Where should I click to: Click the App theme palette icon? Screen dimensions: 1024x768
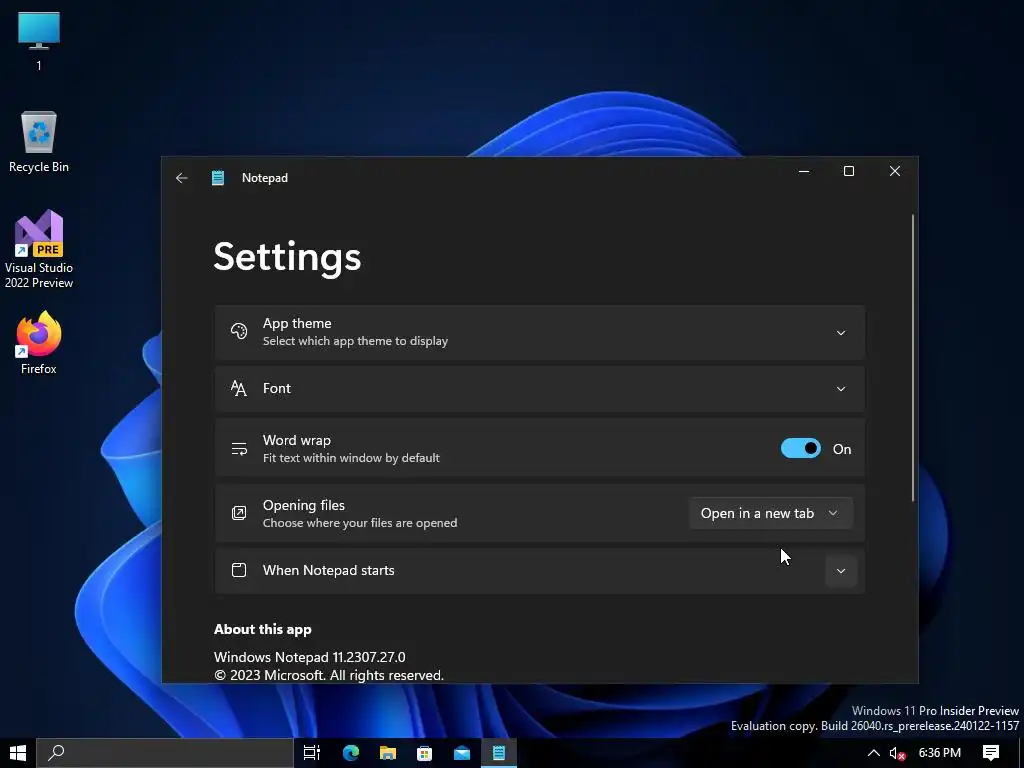(x=239, y=331)
